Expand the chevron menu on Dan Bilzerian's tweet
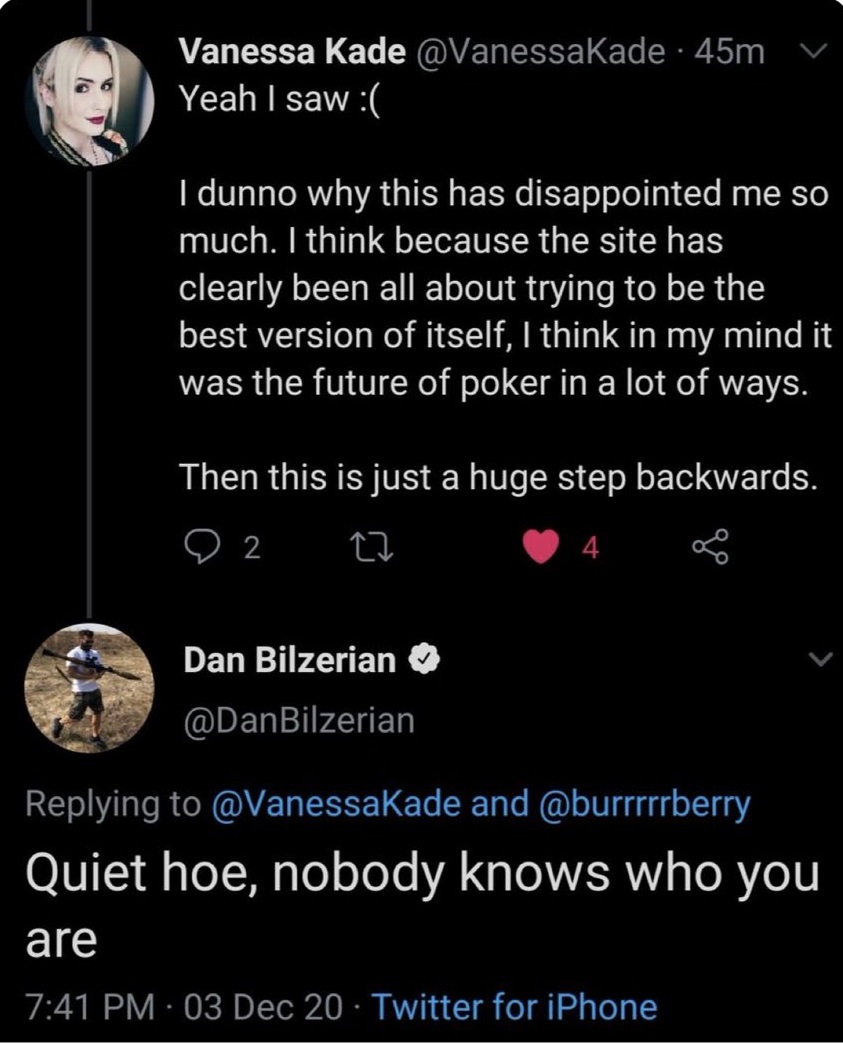 (819, 659)
